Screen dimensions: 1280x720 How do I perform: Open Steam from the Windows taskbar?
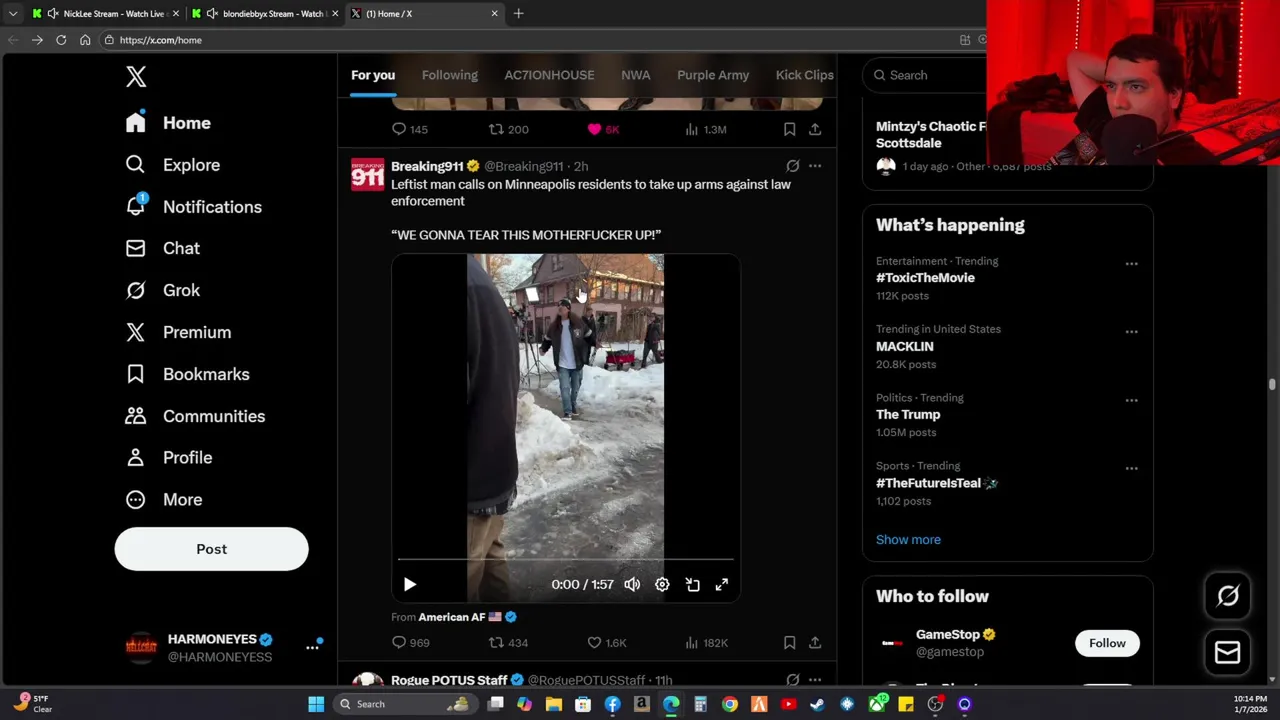(817, 704)
